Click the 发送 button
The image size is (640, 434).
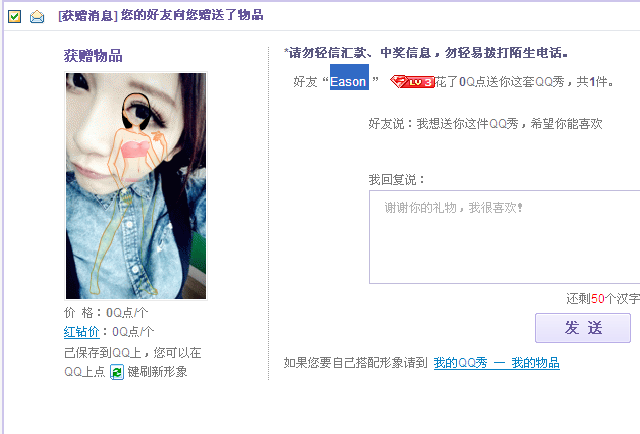583,328
